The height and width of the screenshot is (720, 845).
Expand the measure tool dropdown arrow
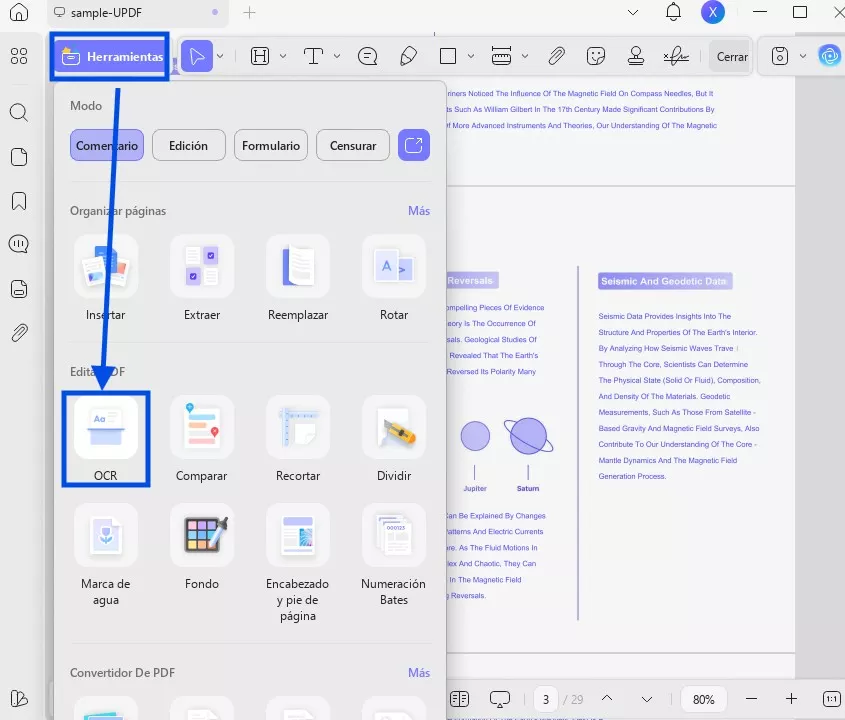524,56
